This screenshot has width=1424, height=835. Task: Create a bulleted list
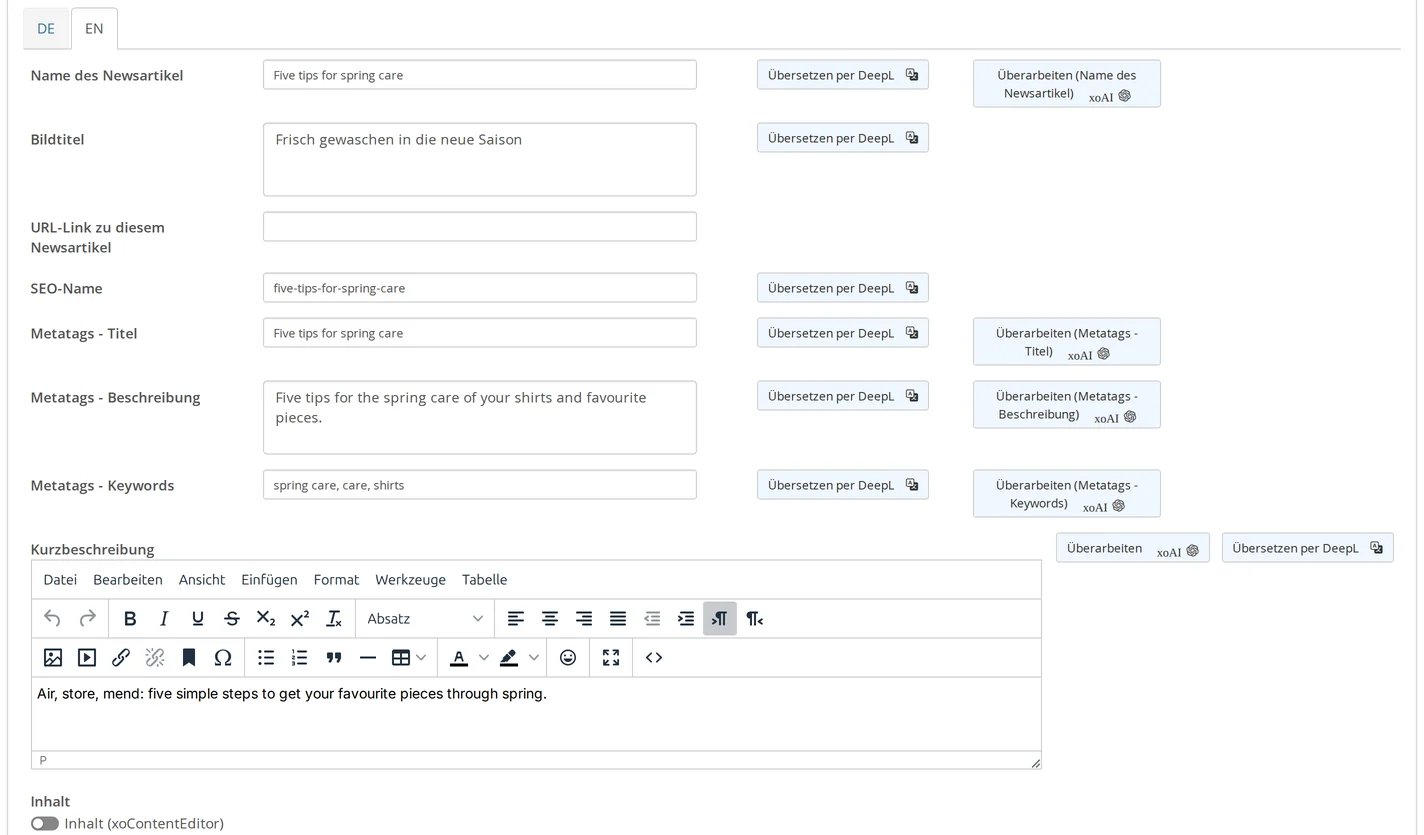click(266, 658)
